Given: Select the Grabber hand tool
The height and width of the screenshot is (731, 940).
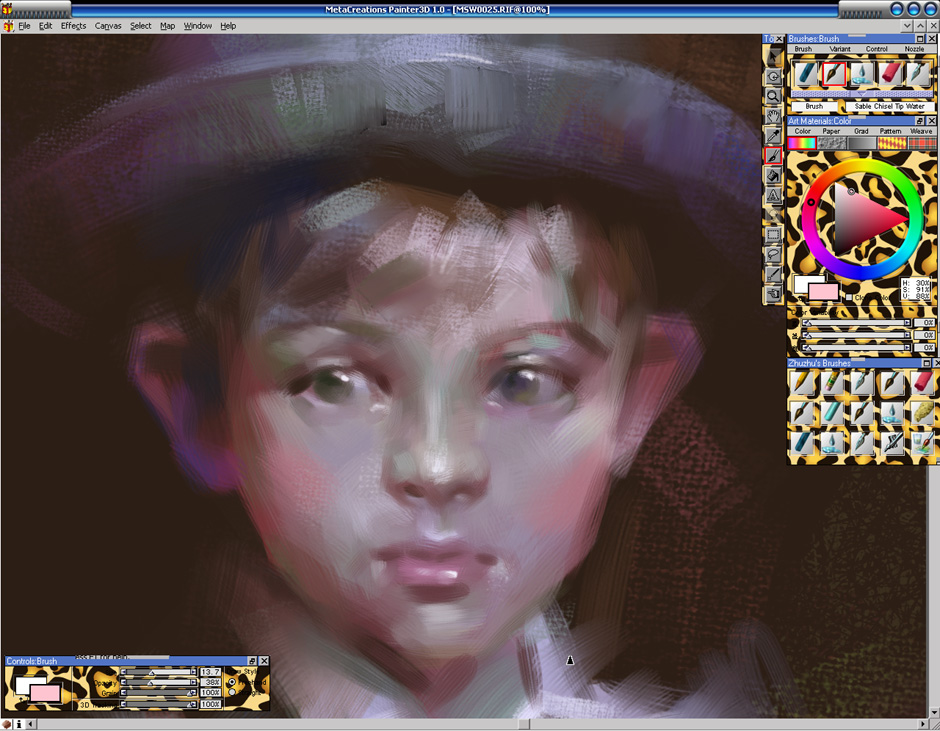Looking at the screenshot, I should (773, 116).
